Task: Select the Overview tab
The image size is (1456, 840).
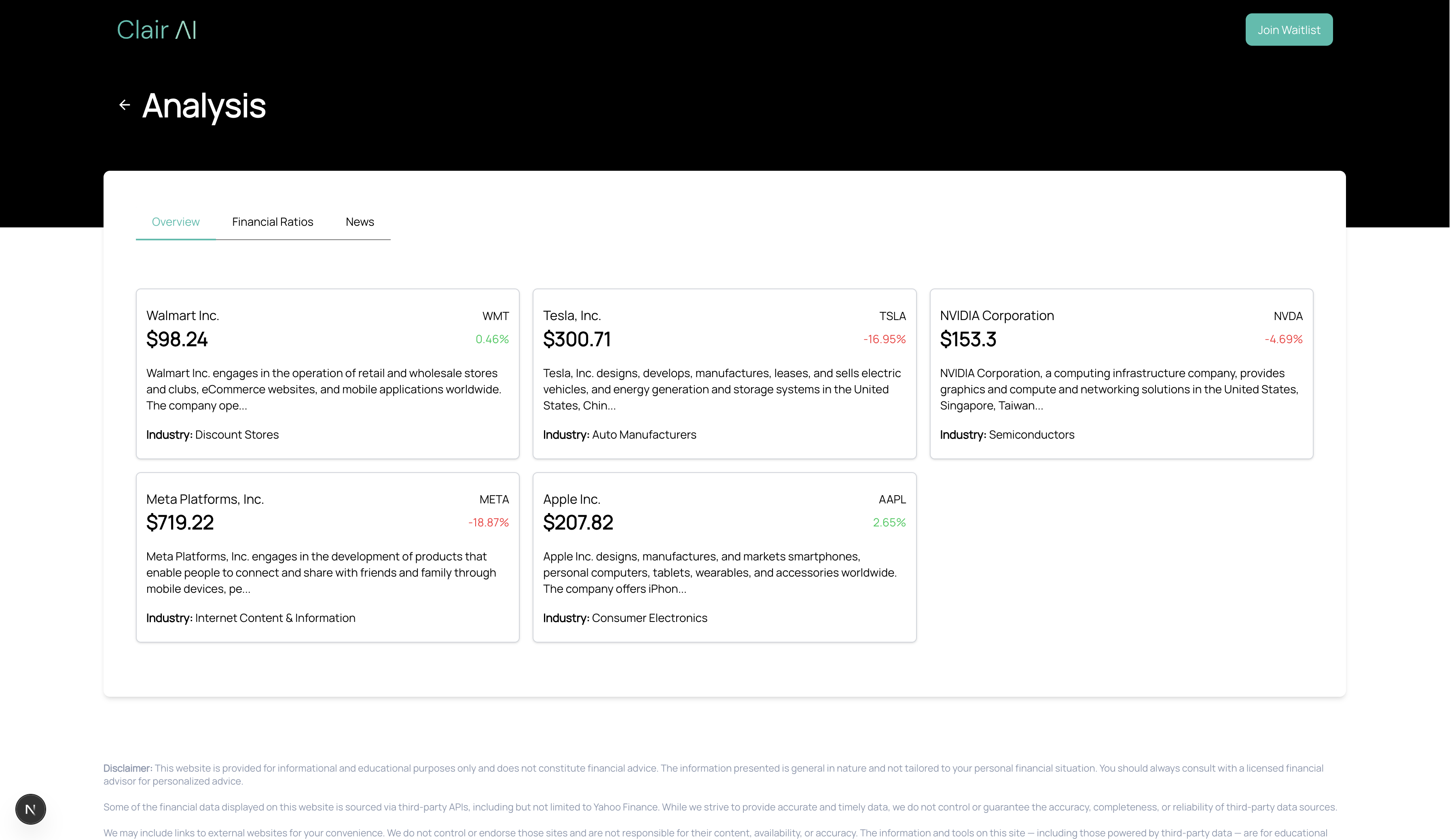Action: point(175,222)
